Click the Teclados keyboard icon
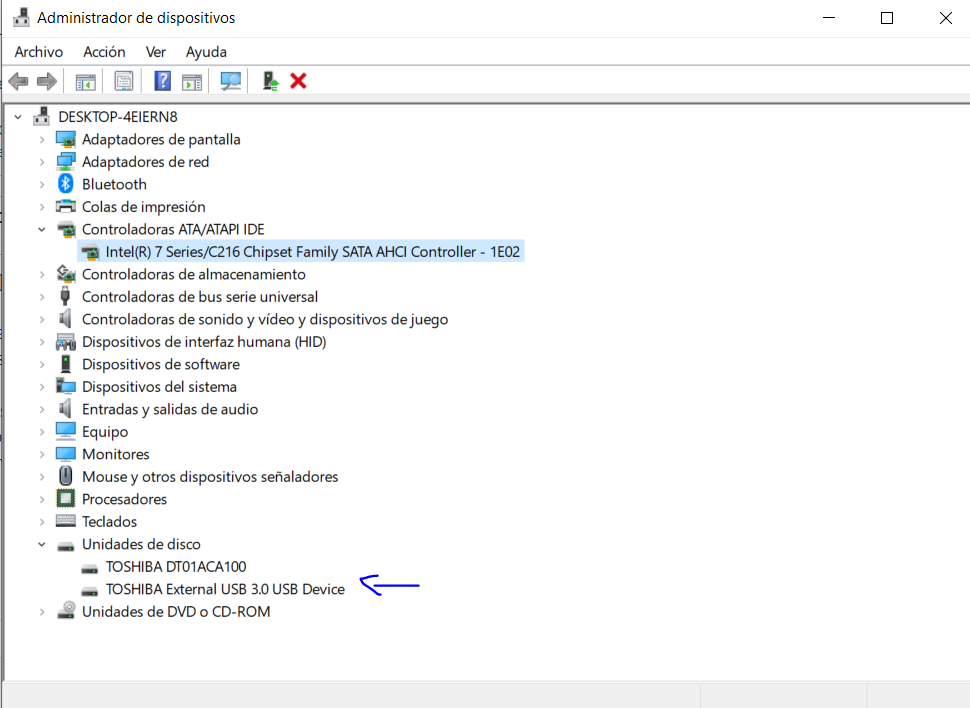 pos(66,521)
